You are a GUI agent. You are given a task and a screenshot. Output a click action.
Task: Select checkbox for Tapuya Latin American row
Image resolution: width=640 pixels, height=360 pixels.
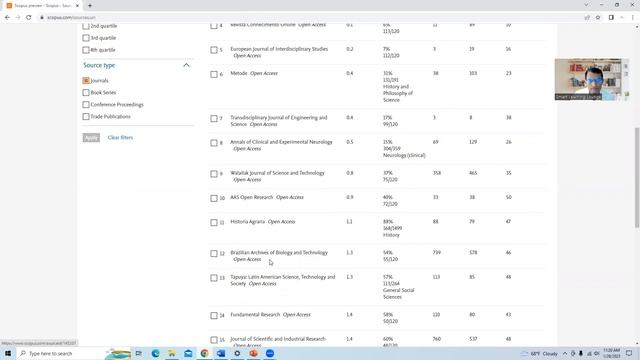click(214, 278)
